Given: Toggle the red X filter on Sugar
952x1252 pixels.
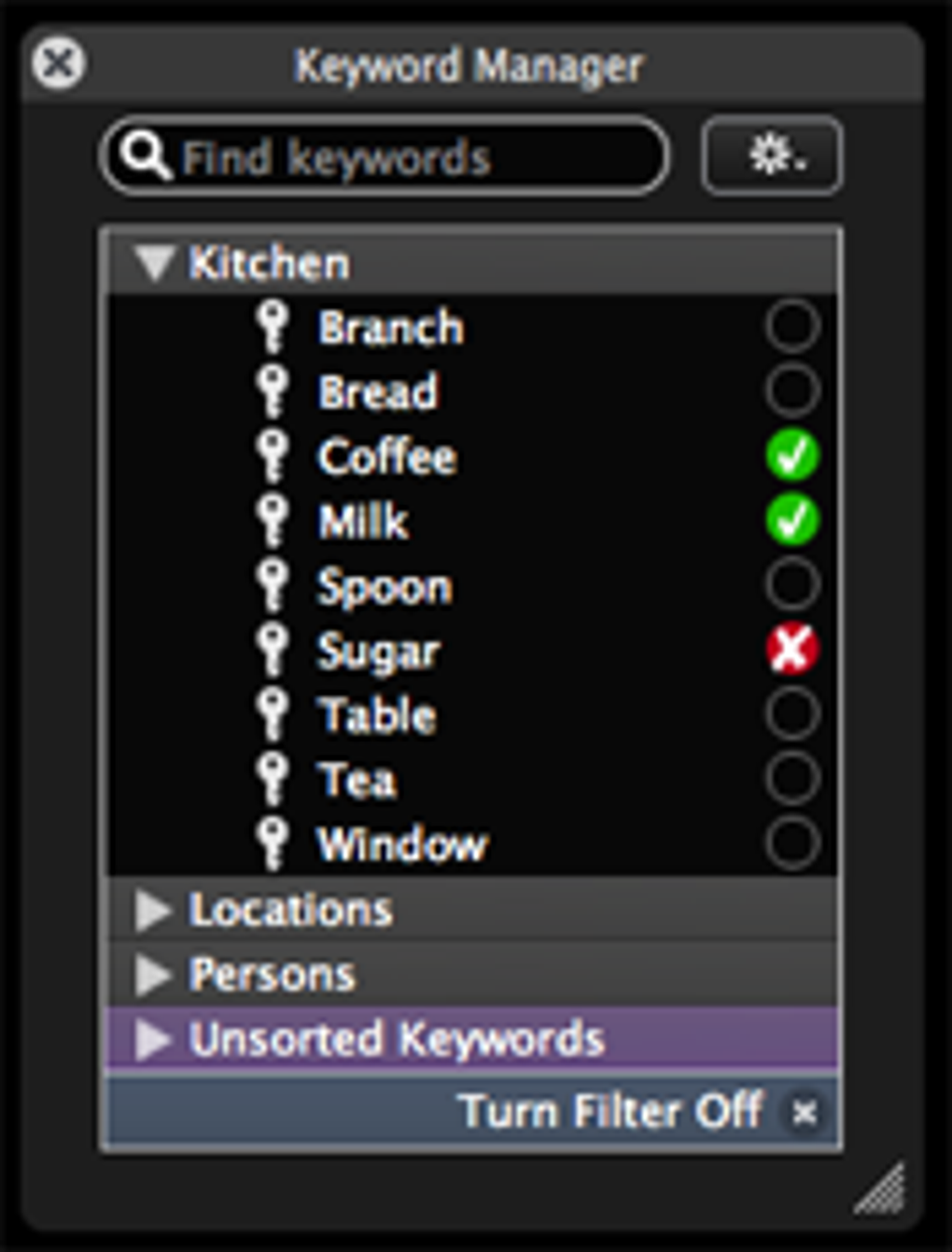Looking at the screenshot, I should click(792, 649).
